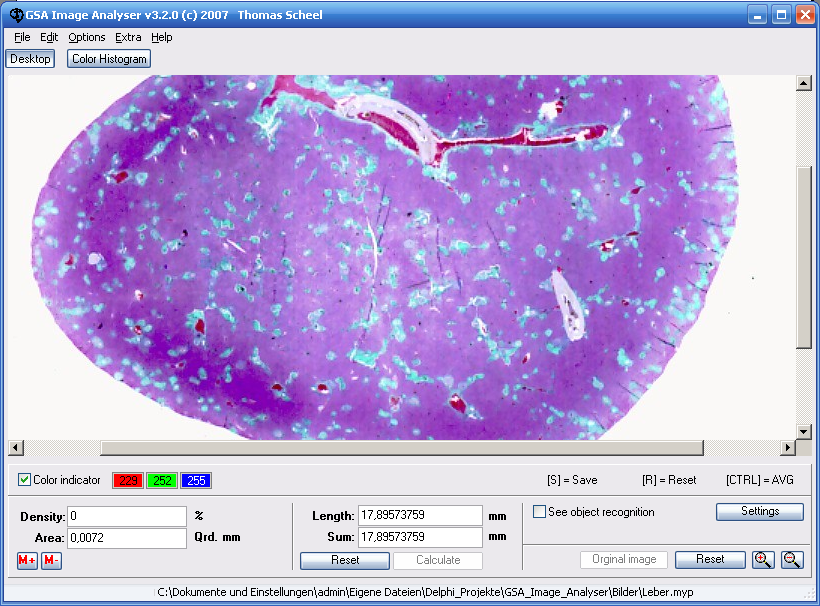Click the zoom out magnifier icon
The image size is (820, 606).
[792, 559]
